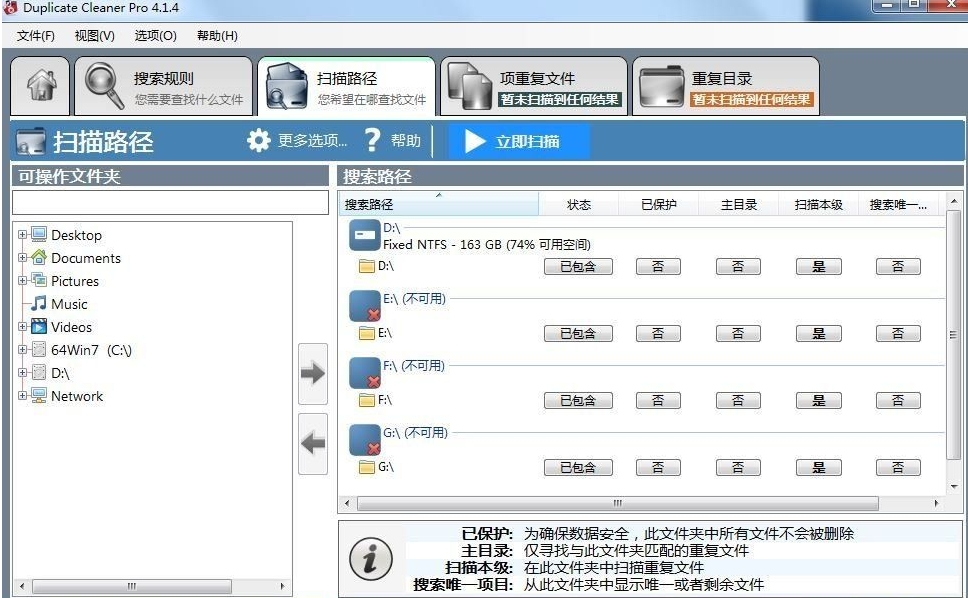The width and height of the screenshot is (968, 598).
Task: Click the folder tree horizontal scrollbar
Action: (x=132, y=586)
